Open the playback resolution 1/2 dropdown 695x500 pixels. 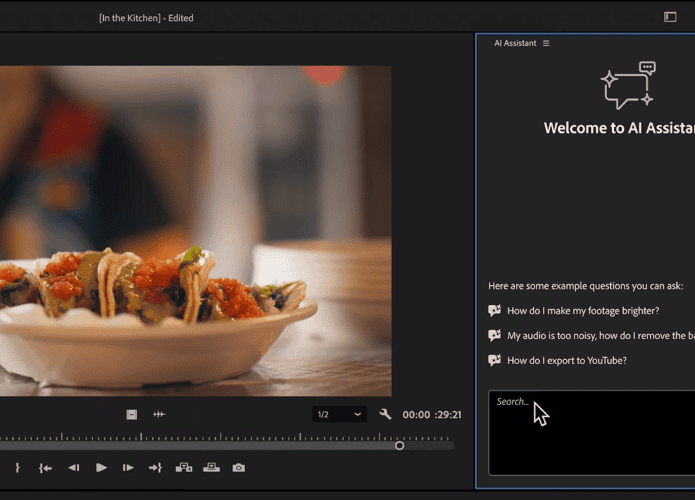pyautogui.click(x=339, y=414)
